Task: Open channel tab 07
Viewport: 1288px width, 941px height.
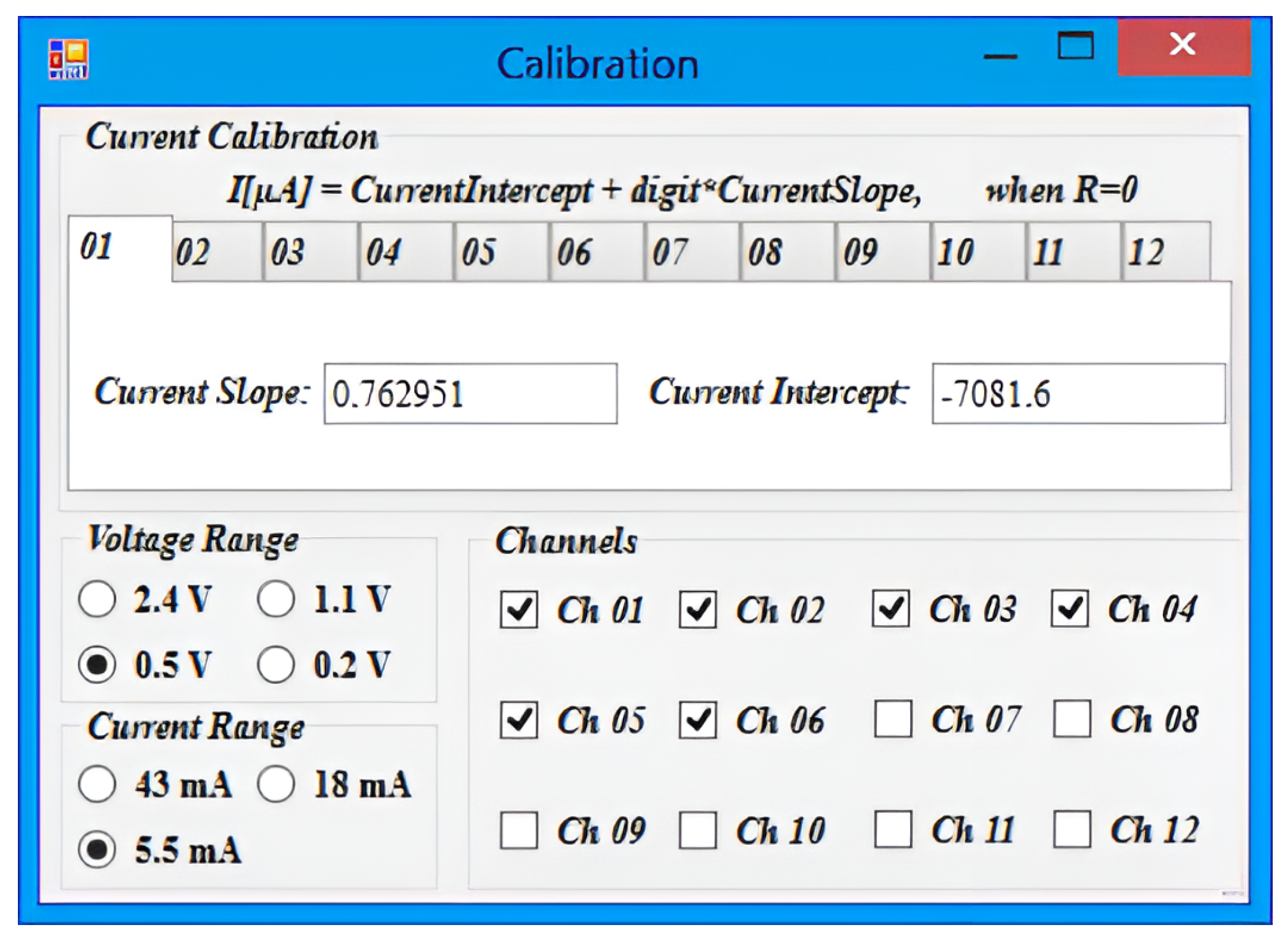Action: pyautogui.click(x=691, y=252)
